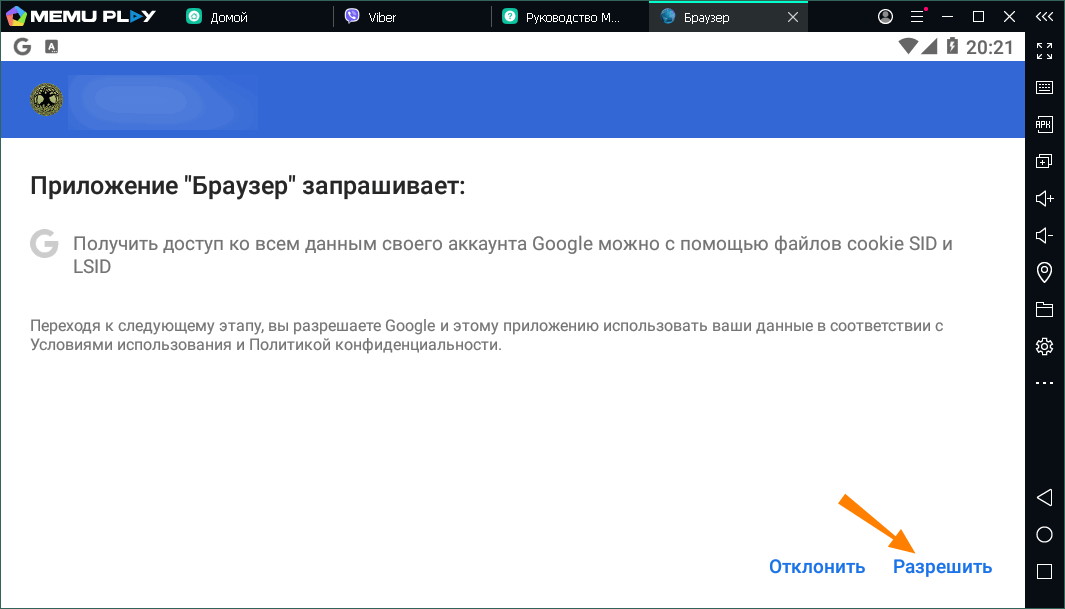Viewport: 1065px width, 609px height.
Task: Open the MEmu hamburger menu
Action: 918,16
